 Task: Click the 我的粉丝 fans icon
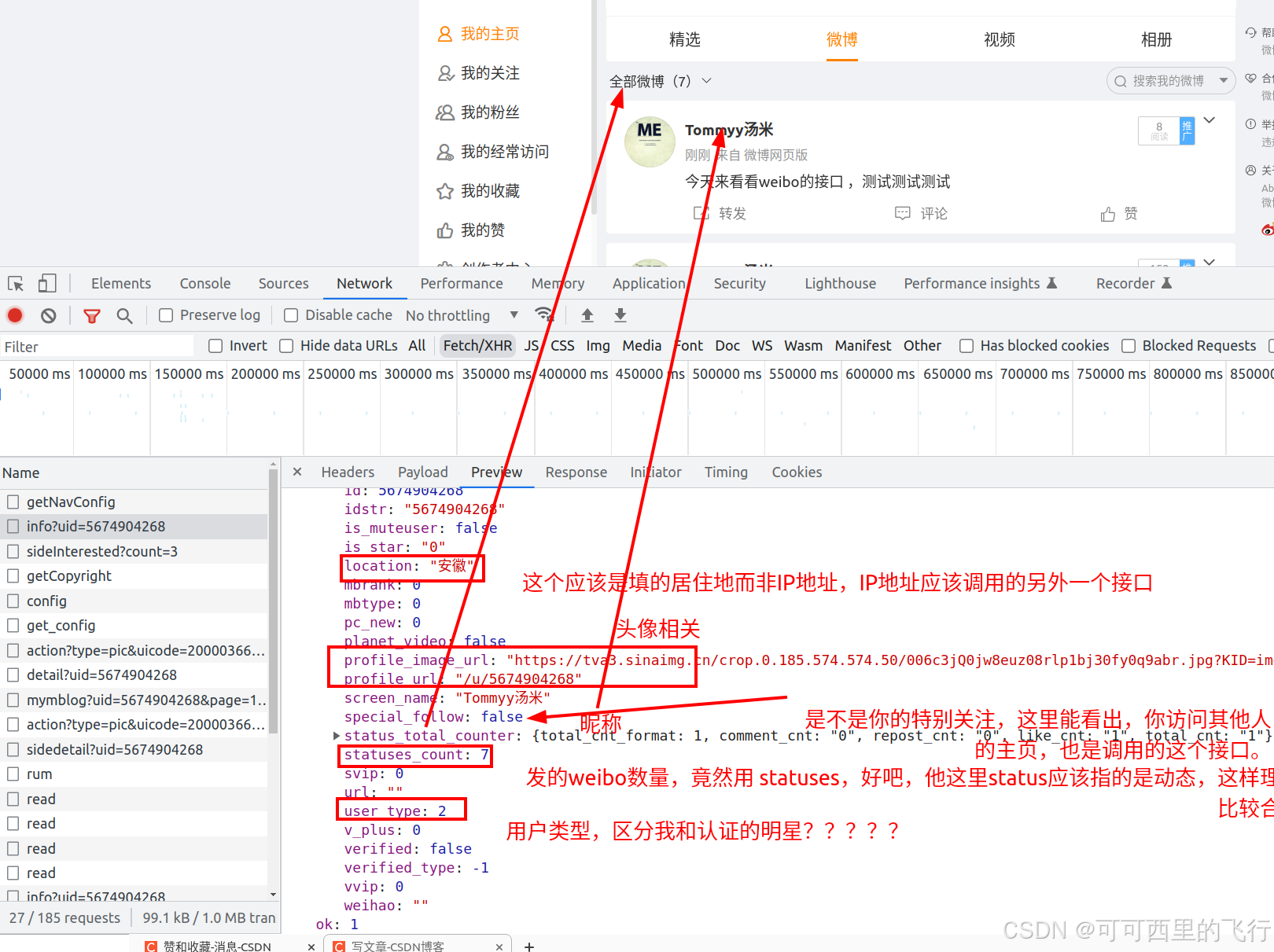tap(445, 112)
